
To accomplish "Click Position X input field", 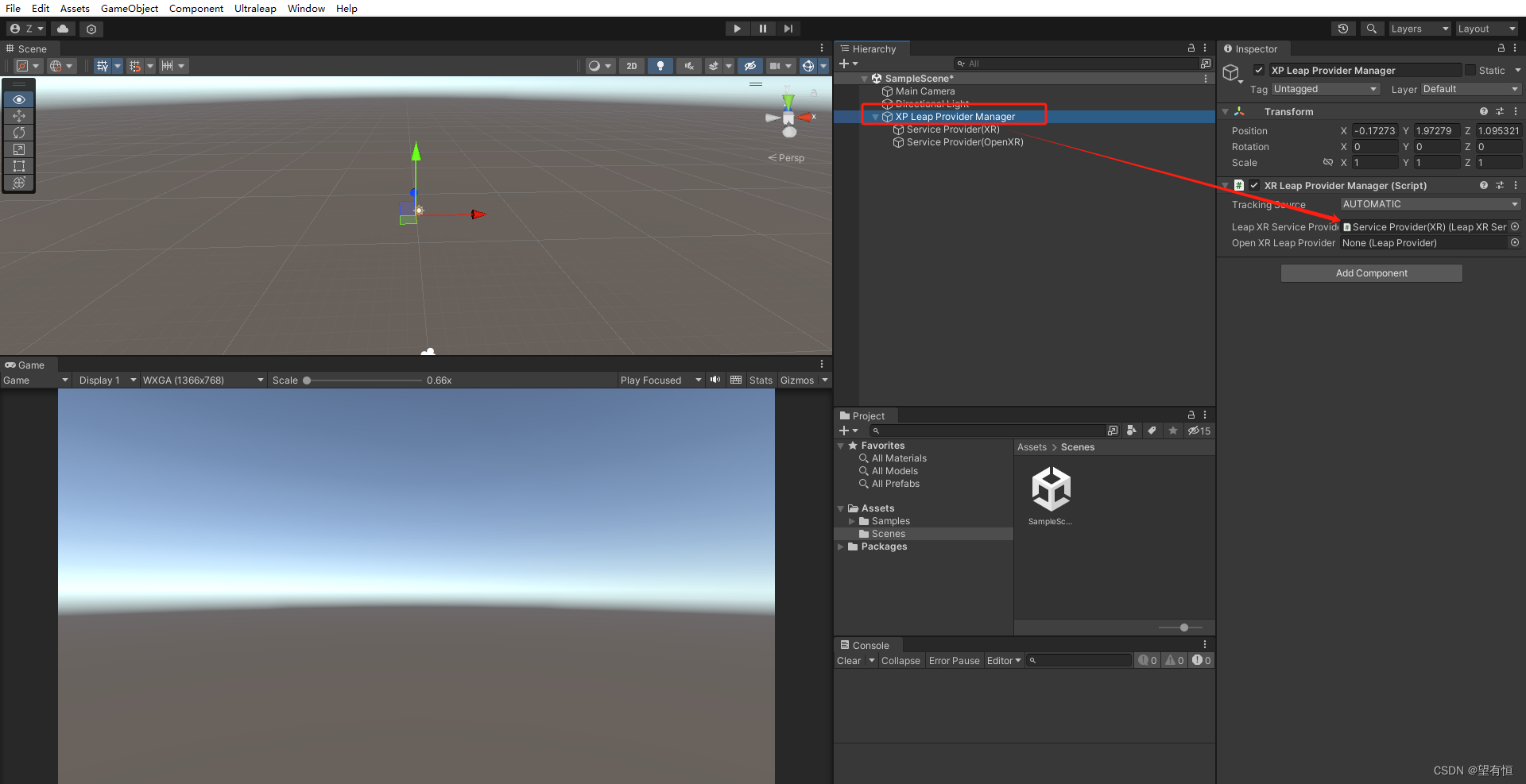I will [x=1374, y=131].
